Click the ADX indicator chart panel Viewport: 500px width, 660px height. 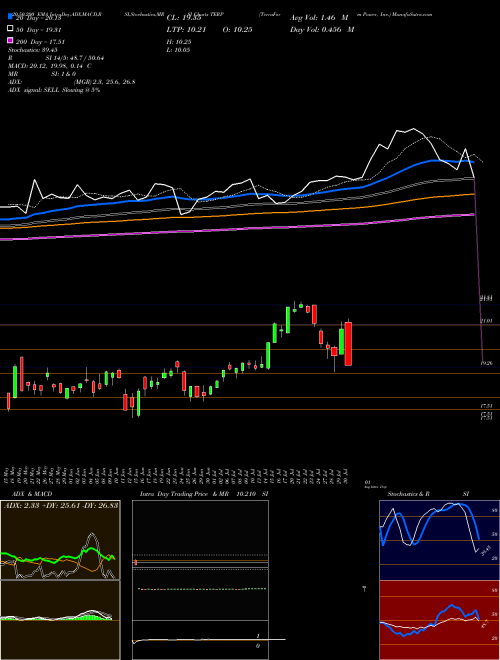pos(60,540)
